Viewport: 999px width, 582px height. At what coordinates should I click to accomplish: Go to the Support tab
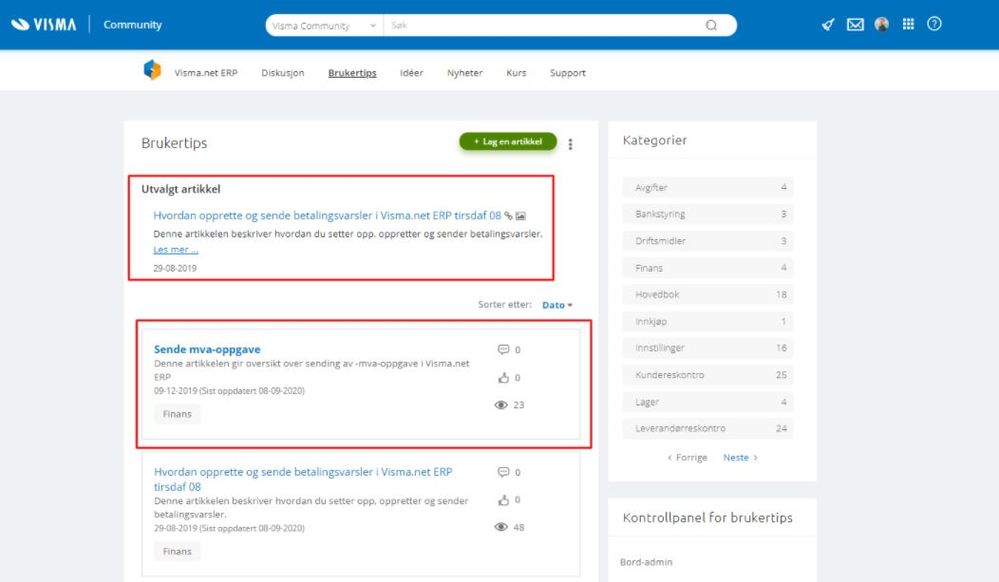568,73
